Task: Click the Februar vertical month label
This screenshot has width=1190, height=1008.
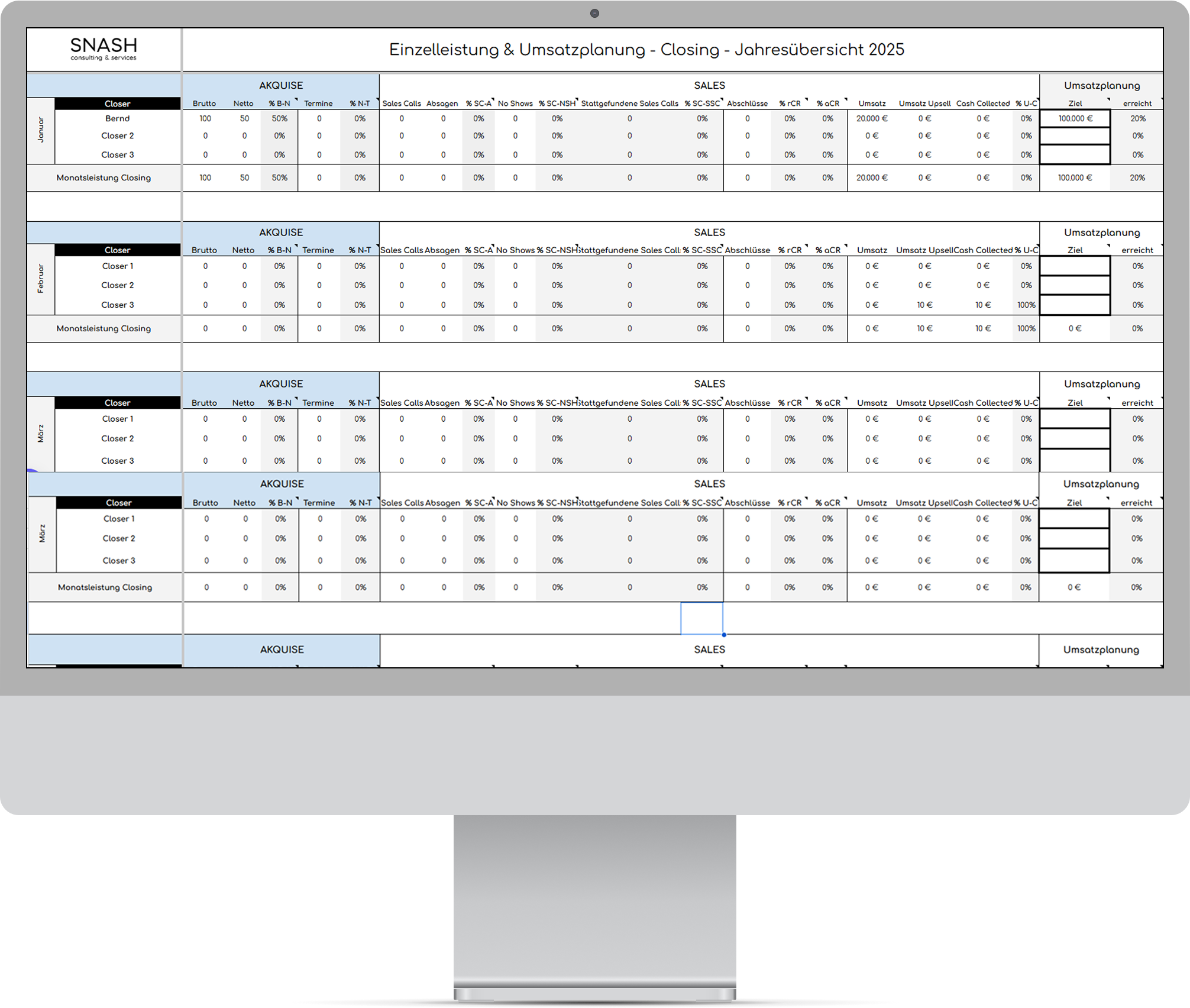Action: coord(41,279)
